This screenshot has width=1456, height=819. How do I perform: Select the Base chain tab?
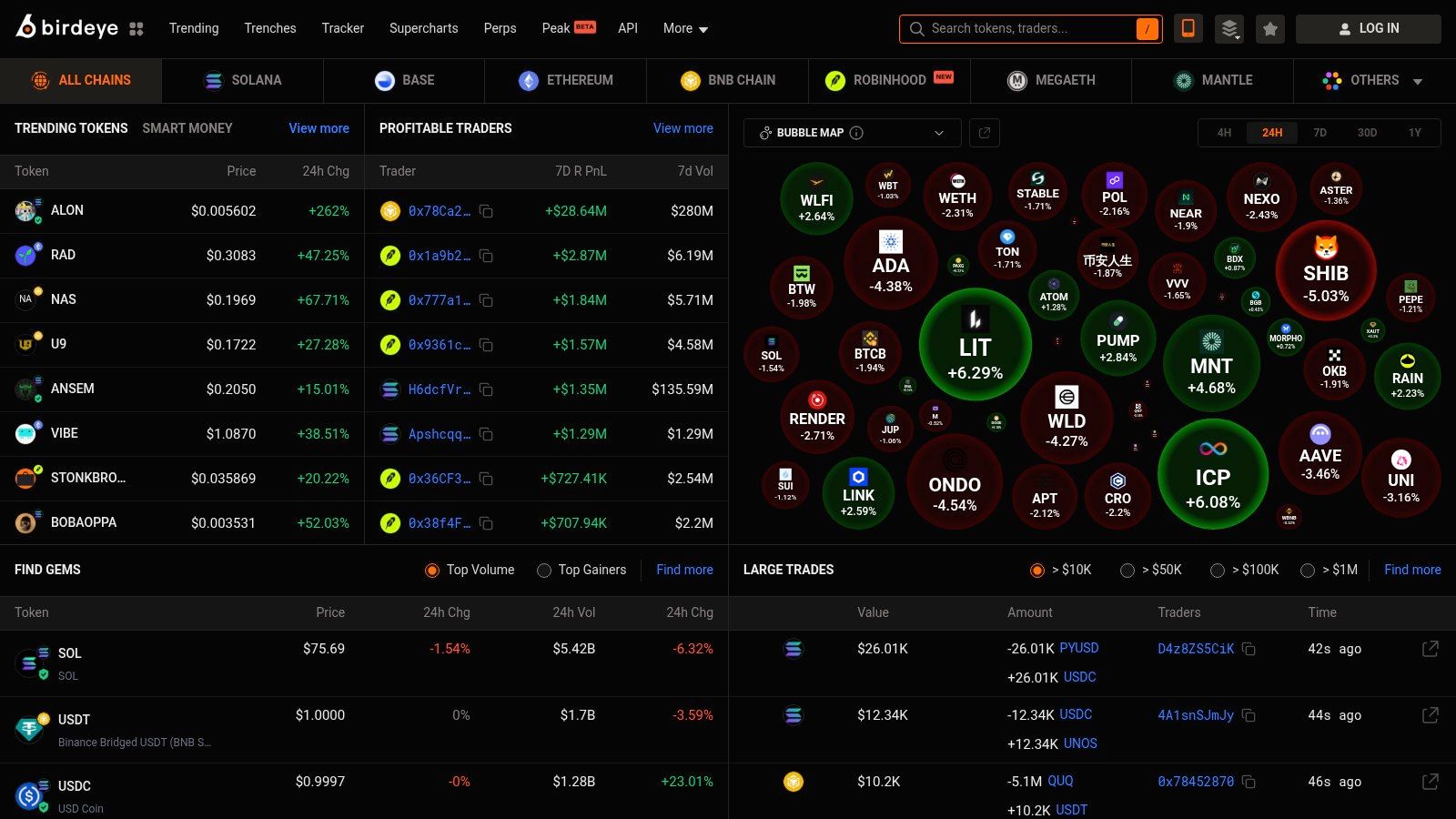coord(404,81)
